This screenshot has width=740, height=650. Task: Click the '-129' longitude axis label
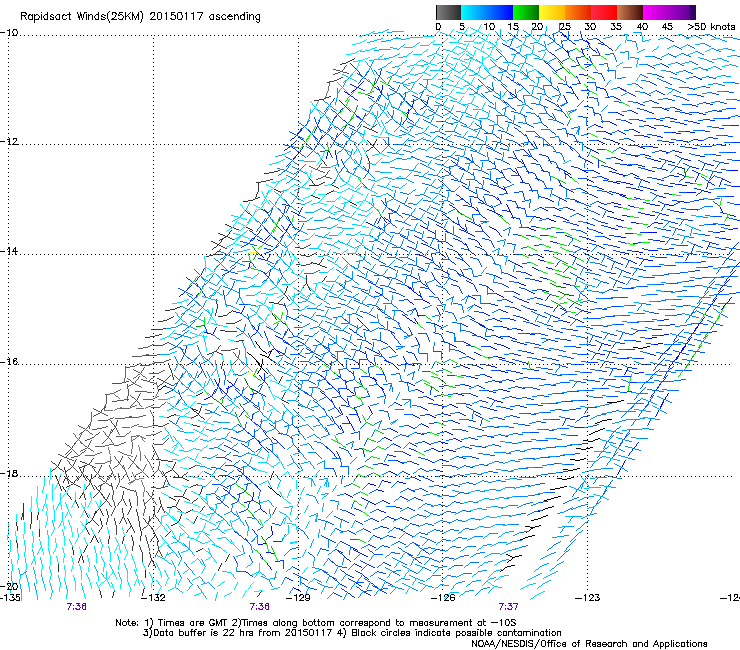[x=299, y=598]
